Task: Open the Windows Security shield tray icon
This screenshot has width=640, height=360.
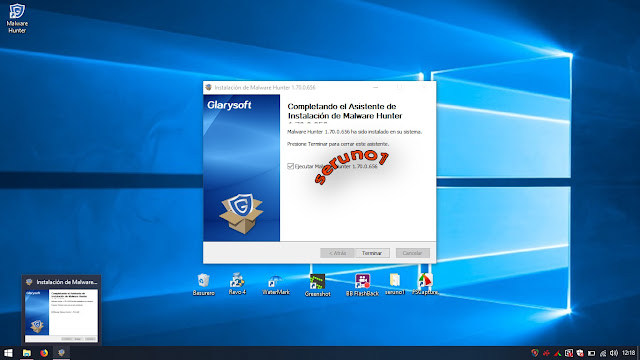Action: [580, 353]
